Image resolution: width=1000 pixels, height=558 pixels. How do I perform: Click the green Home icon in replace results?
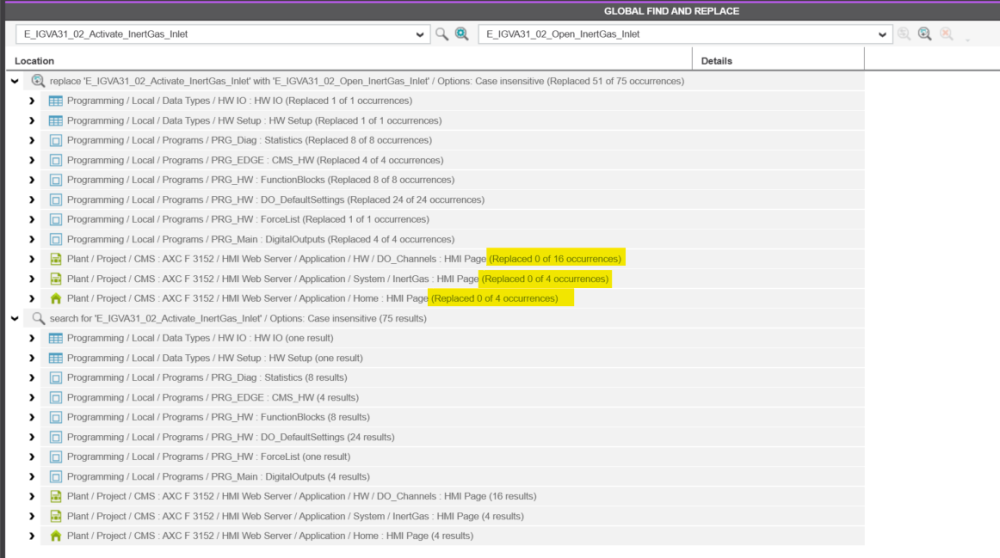[x=56, y=299]
